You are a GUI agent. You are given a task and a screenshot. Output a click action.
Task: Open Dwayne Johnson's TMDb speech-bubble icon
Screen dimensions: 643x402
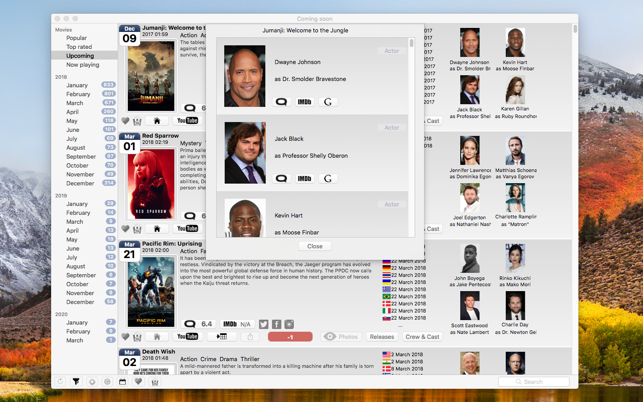click(281, 102)
